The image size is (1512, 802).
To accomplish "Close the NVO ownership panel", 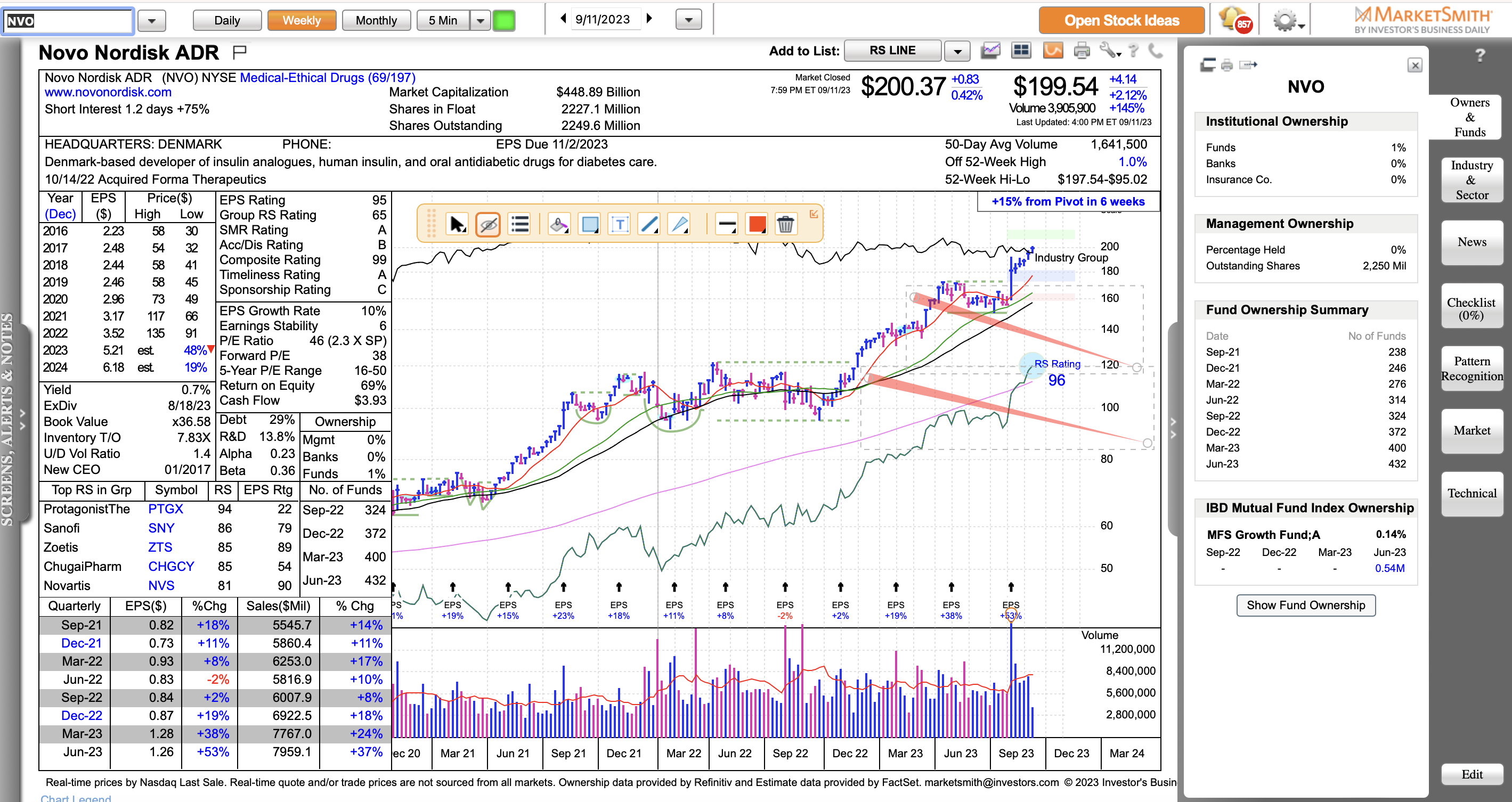I will (x=1415, y=65).
